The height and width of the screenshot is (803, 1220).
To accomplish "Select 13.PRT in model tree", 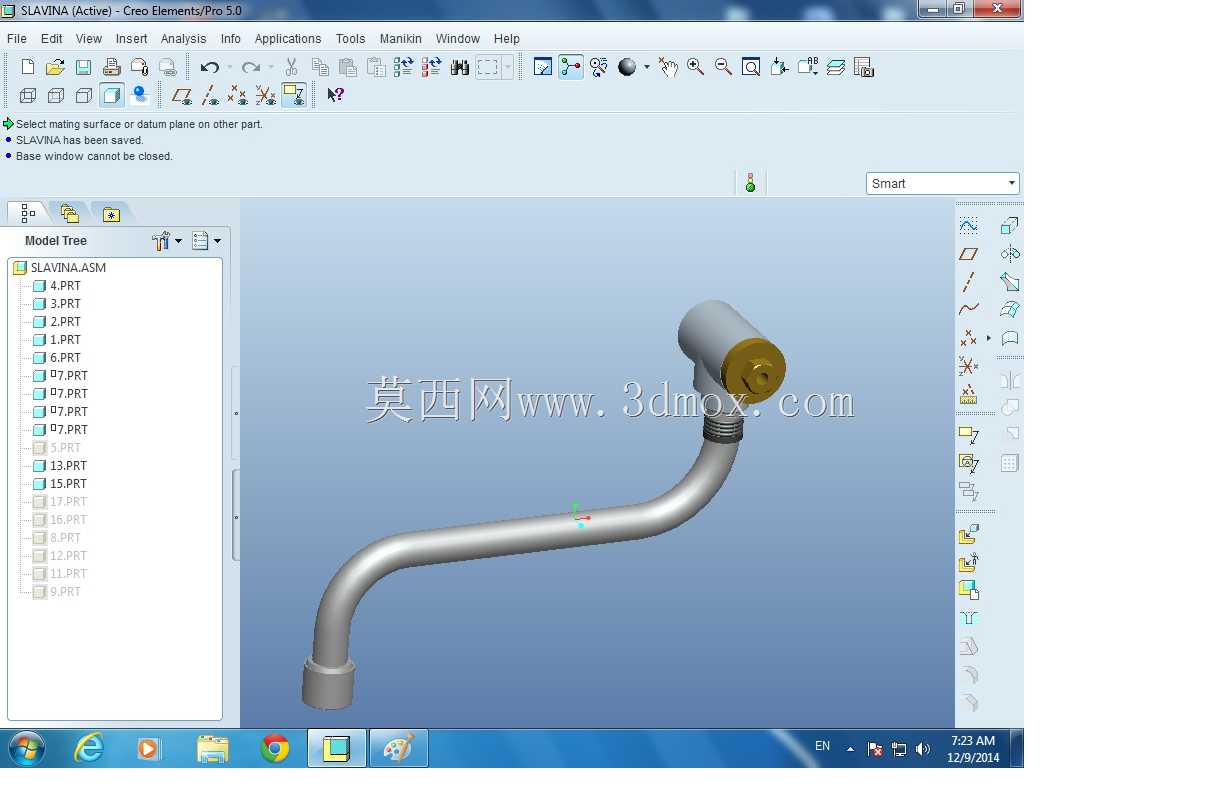I will 68,466.
